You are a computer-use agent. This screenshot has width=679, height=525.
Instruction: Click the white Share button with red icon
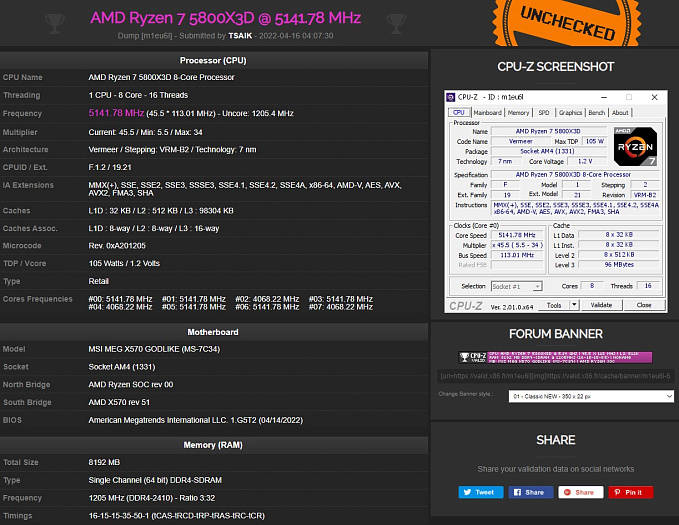click(580, 492)
